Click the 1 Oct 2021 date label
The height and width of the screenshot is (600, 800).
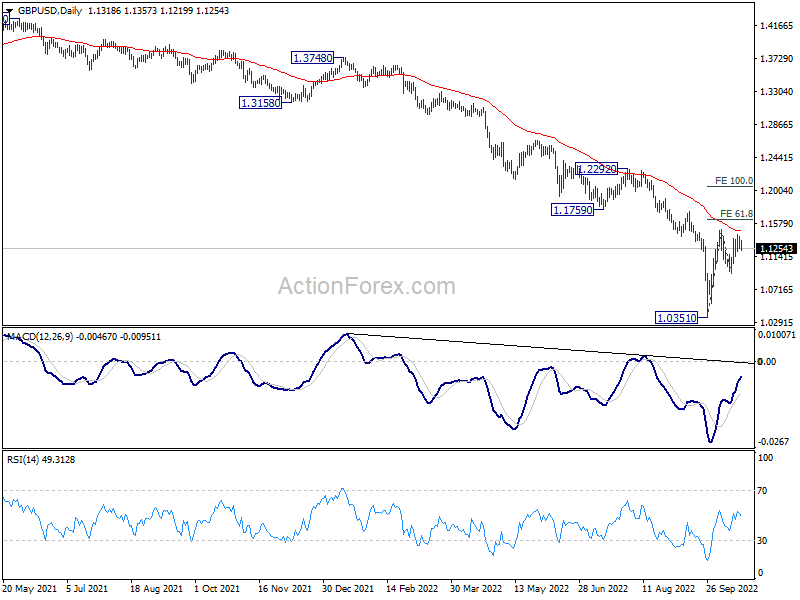tap(217, 589)
